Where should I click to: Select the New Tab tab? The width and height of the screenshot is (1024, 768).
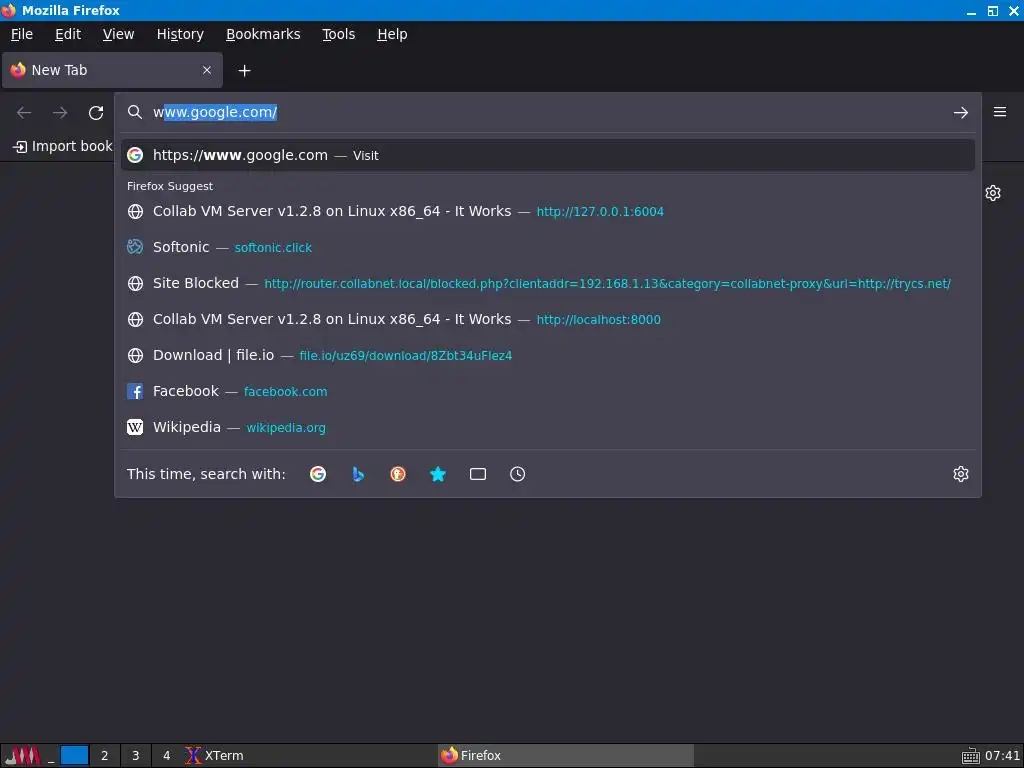(112, 70)
